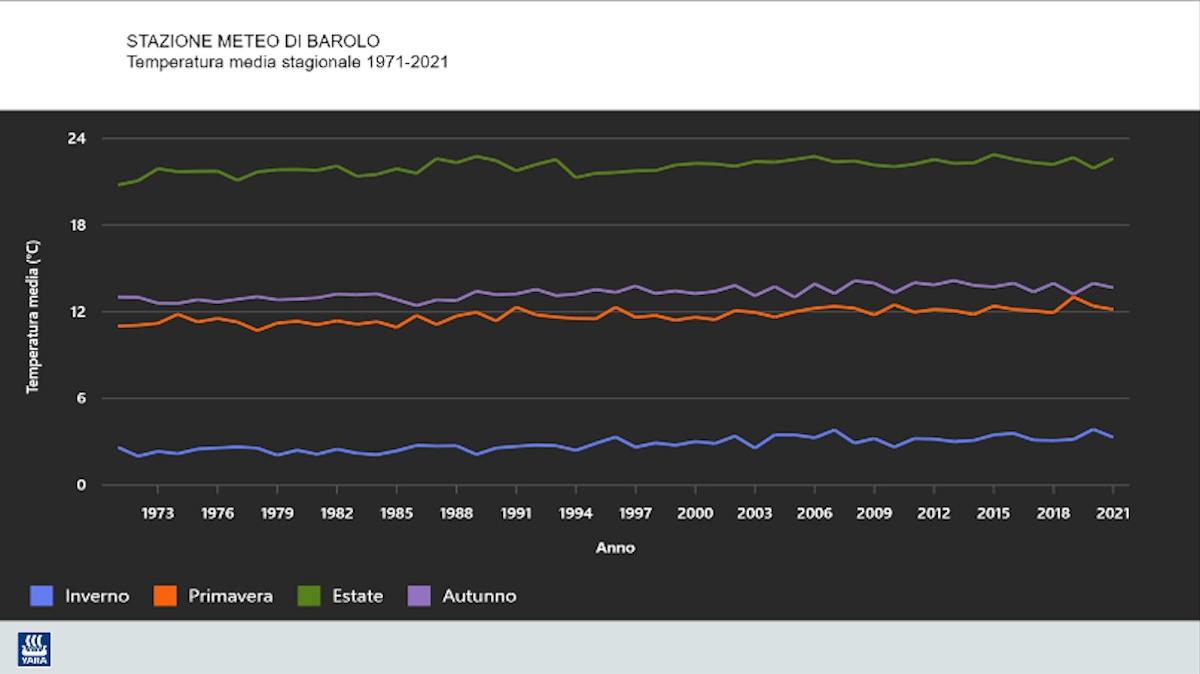
Task: Click the Temperatura media (°C) y-axis title
Action: pos(32,315)
